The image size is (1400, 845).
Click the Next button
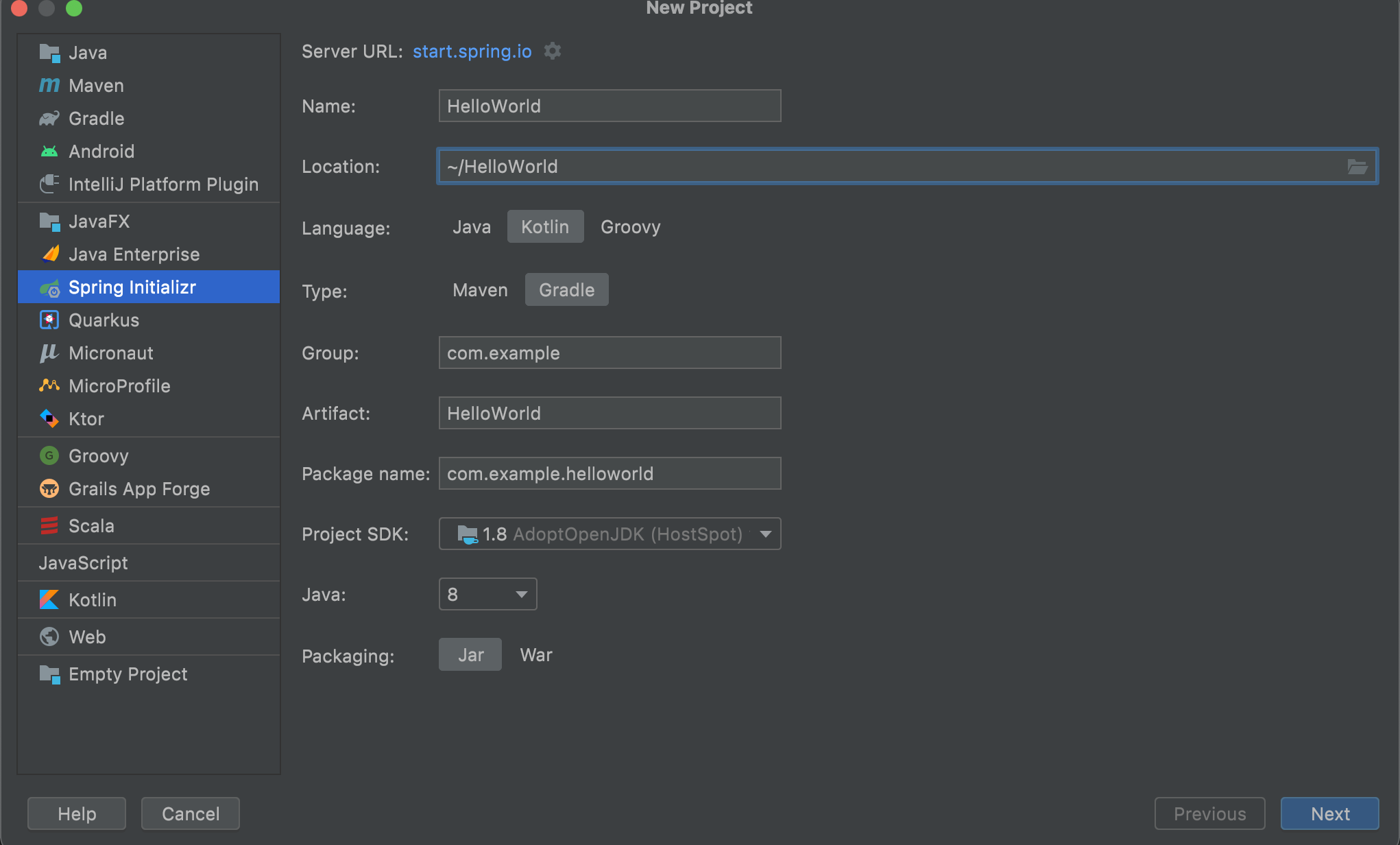point(1329,814)
